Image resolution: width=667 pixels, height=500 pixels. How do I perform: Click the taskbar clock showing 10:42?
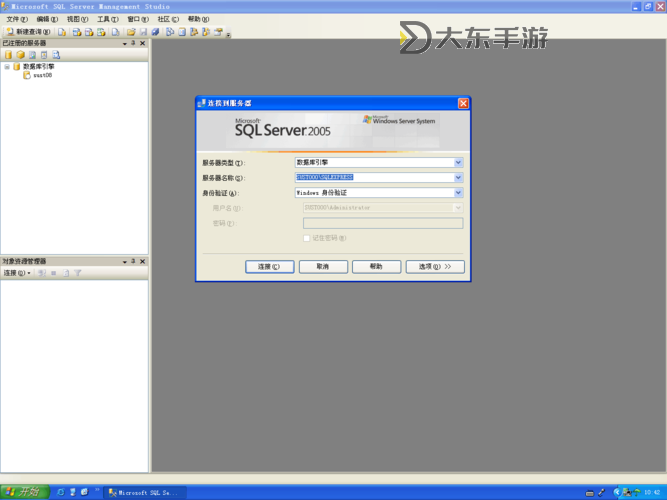[653, 493]
